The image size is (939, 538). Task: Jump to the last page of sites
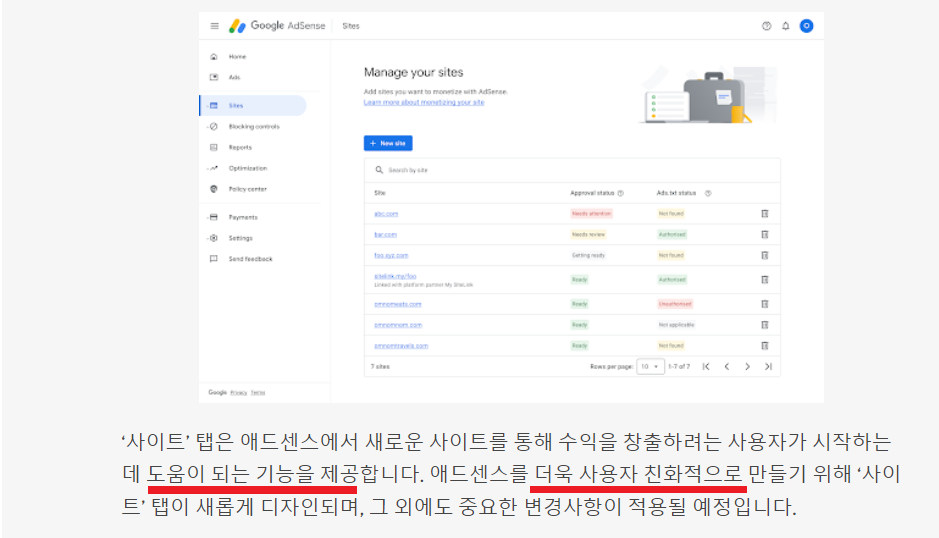(x=768, y=367)
